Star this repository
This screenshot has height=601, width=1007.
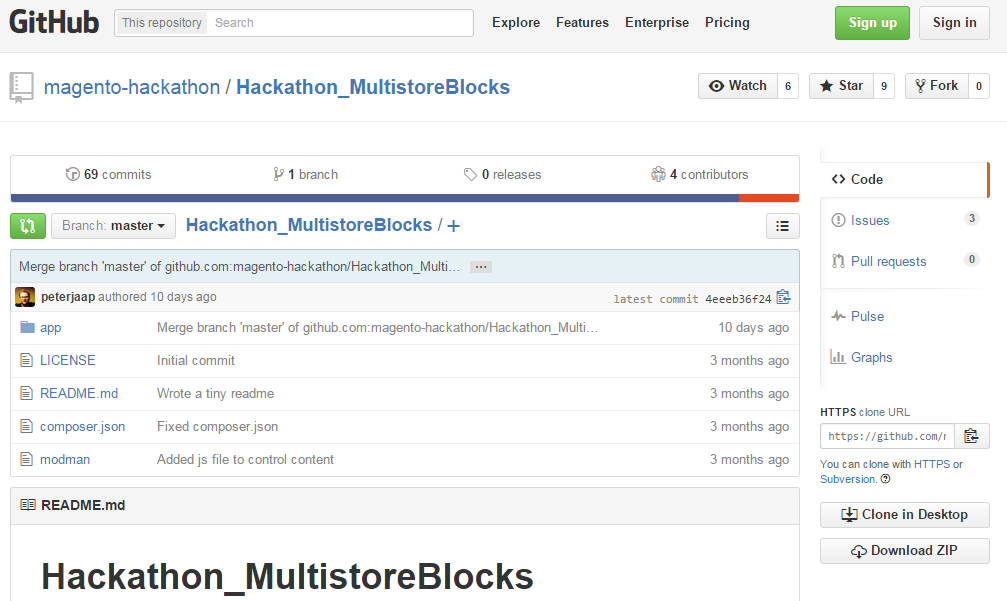[841, 86]
